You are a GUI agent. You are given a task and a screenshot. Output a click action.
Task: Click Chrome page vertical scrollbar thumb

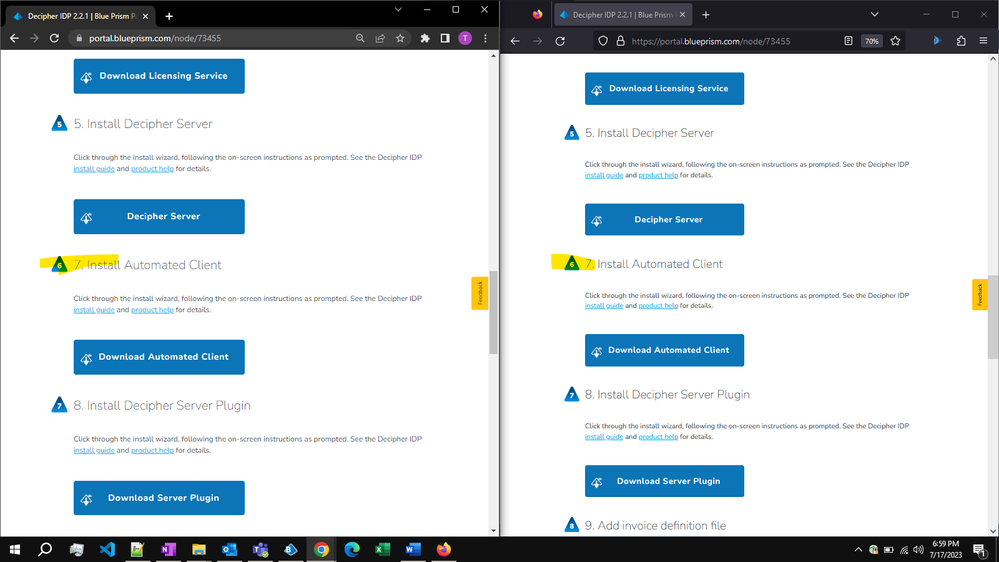tap(493, 312)
